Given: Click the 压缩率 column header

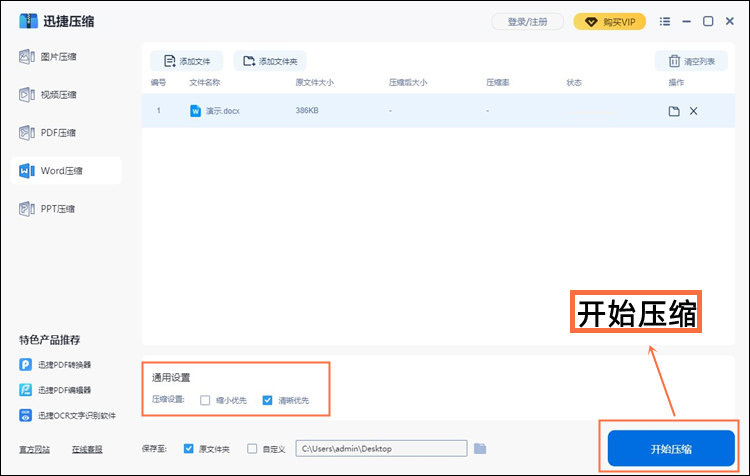Looking at the screenshot, I should [498, 82].
